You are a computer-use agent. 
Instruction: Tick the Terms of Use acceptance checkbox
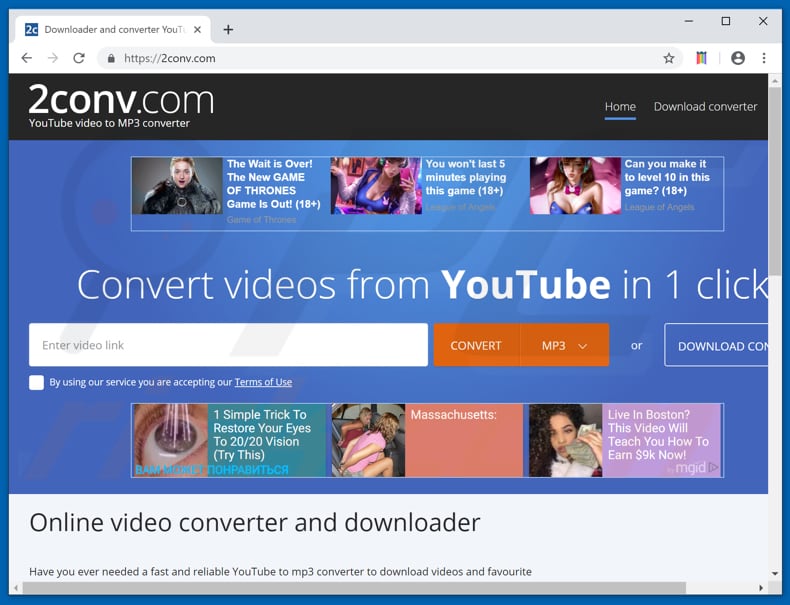pyautogui.click(x=36, y=382)
